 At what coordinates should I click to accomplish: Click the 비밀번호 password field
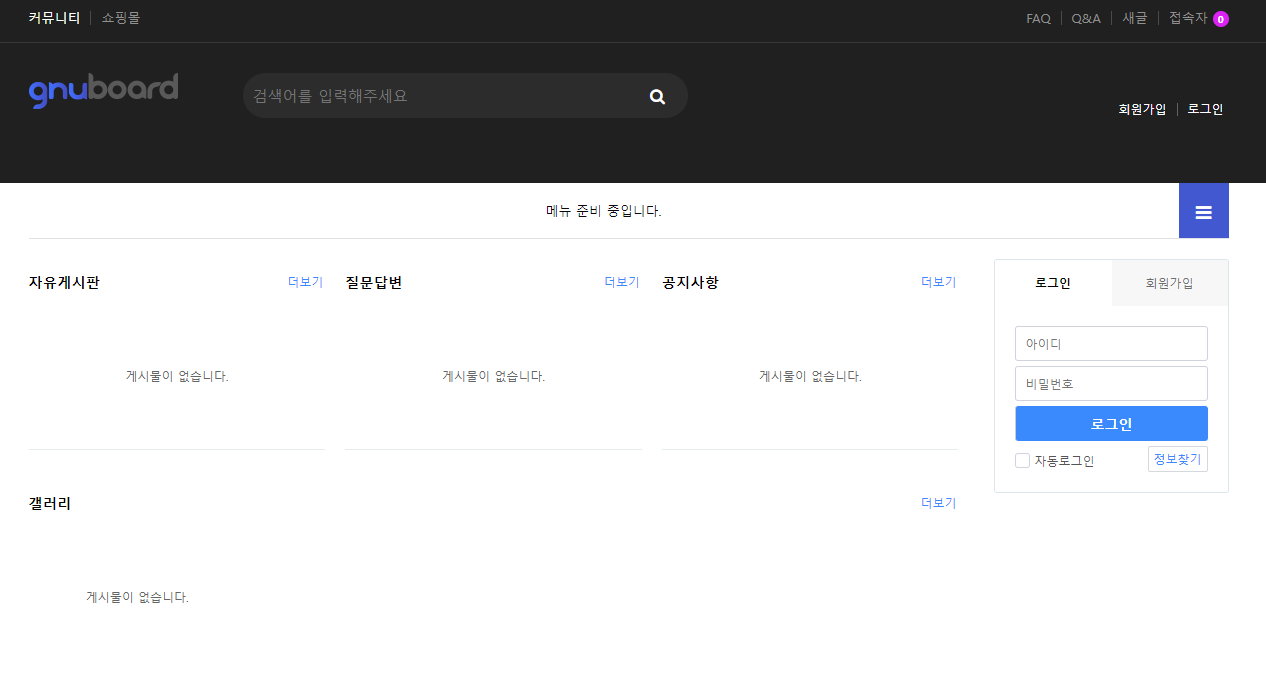point(1111,383)
